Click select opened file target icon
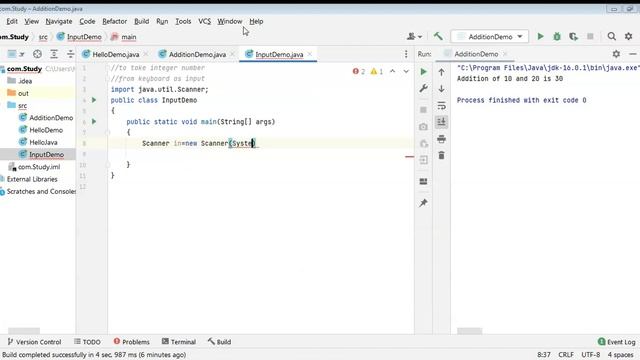The width and height of the screenshot is (640, 360). pos(37,54)
